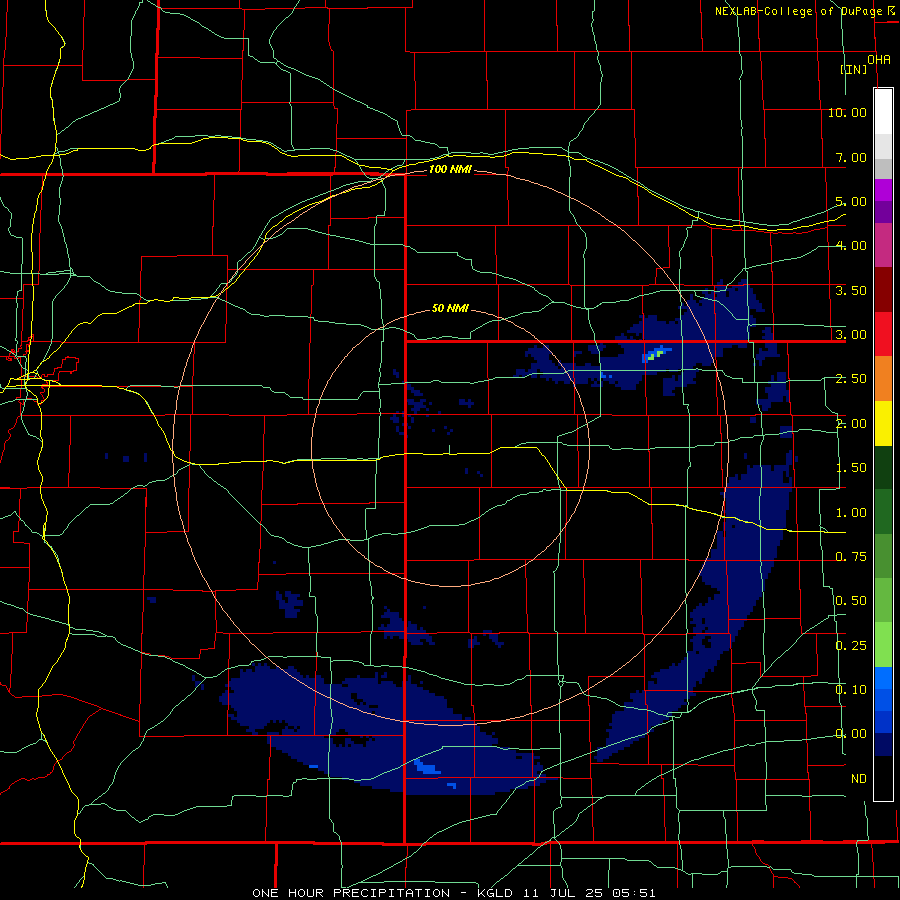Screen dimensions: 900x900
Task: Select the 1.50 legend value
Action: click(851, 468)
